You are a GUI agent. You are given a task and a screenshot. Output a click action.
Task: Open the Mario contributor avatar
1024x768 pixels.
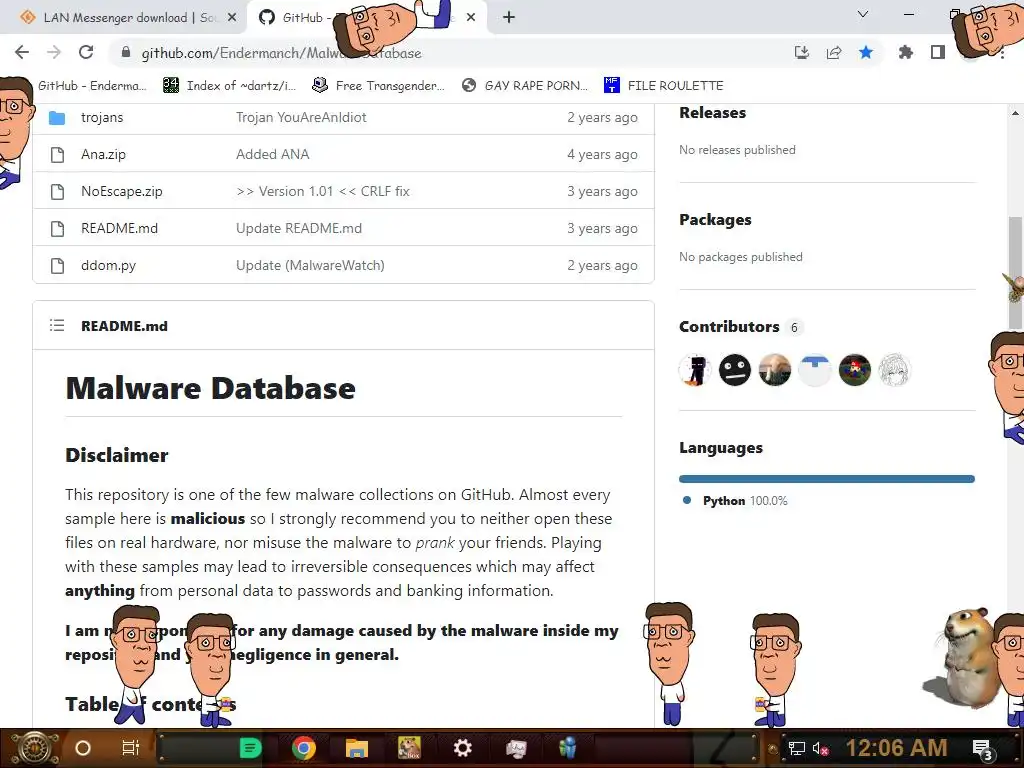pos(854,370)
